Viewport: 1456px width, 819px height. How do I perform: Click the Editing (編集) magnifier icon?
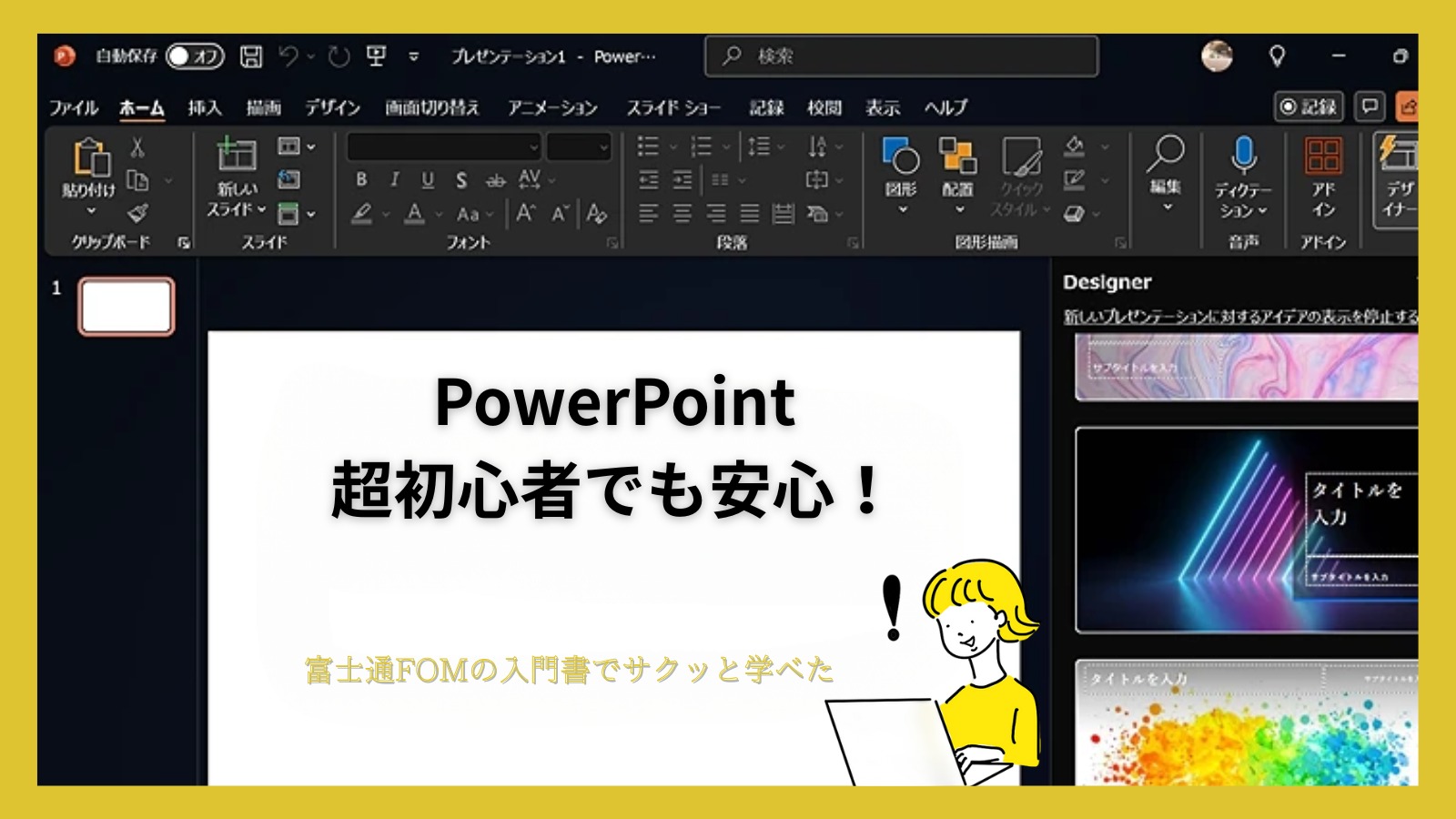pyautogui.click(x=1166, y=154)
